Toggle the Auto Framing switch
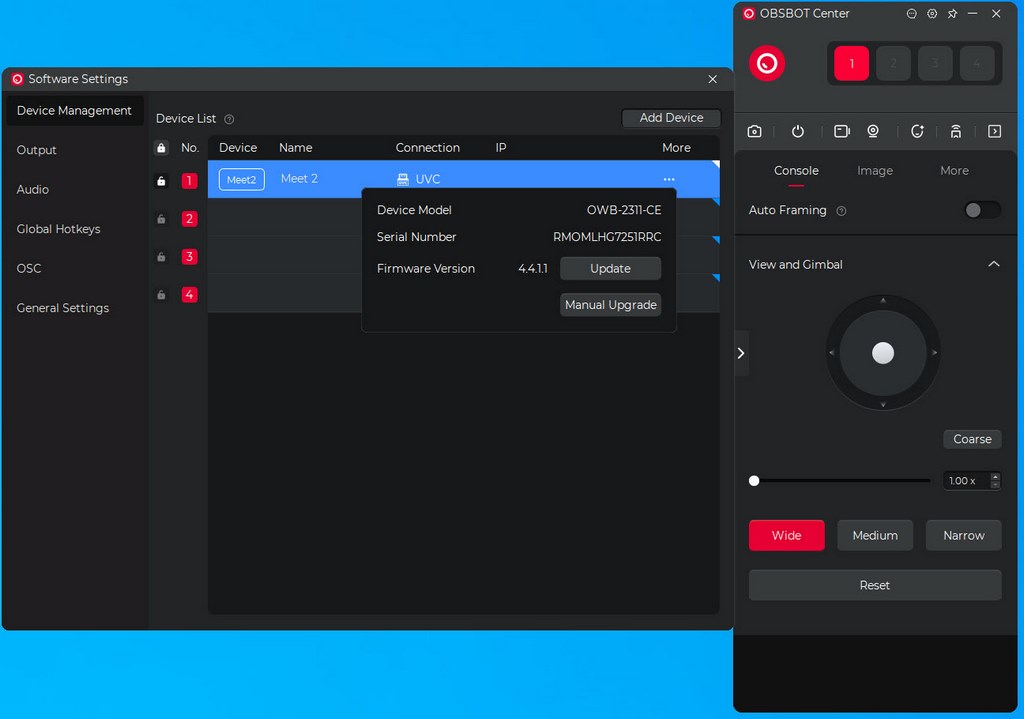The width and height of the screenshot is (1024, 719). click(x=982, y=210)
